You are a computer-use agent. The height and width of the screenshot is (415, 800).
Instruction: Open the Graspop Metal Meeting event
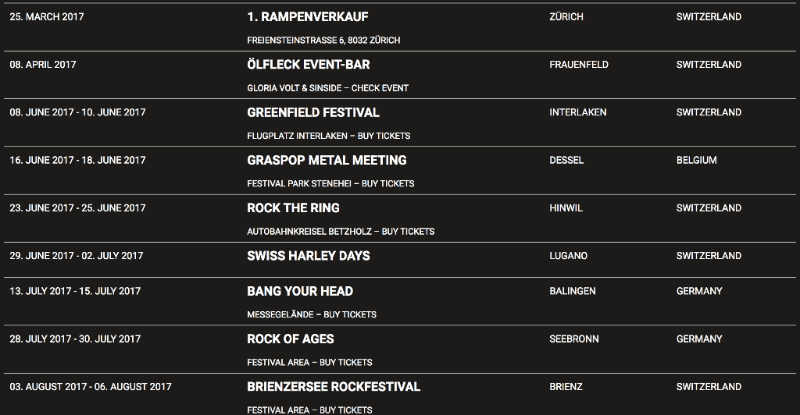pos(326,160)
